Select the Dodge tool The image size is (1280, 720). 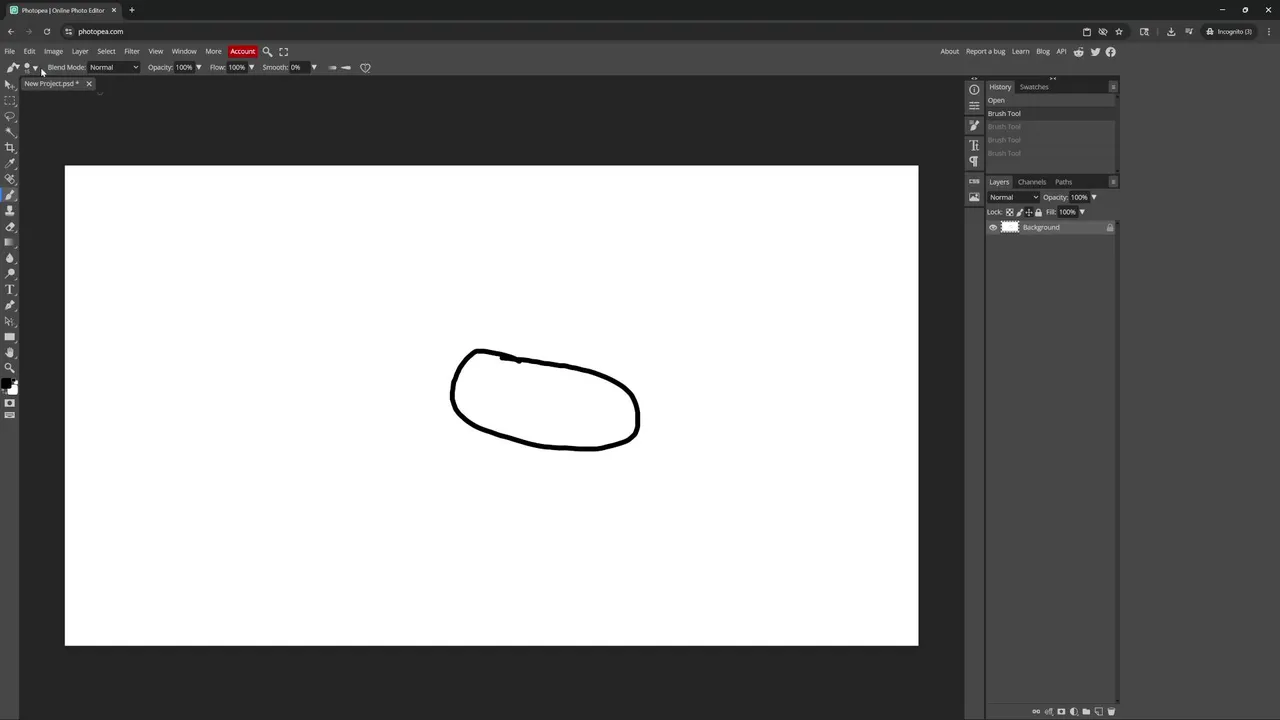point(10,274)
